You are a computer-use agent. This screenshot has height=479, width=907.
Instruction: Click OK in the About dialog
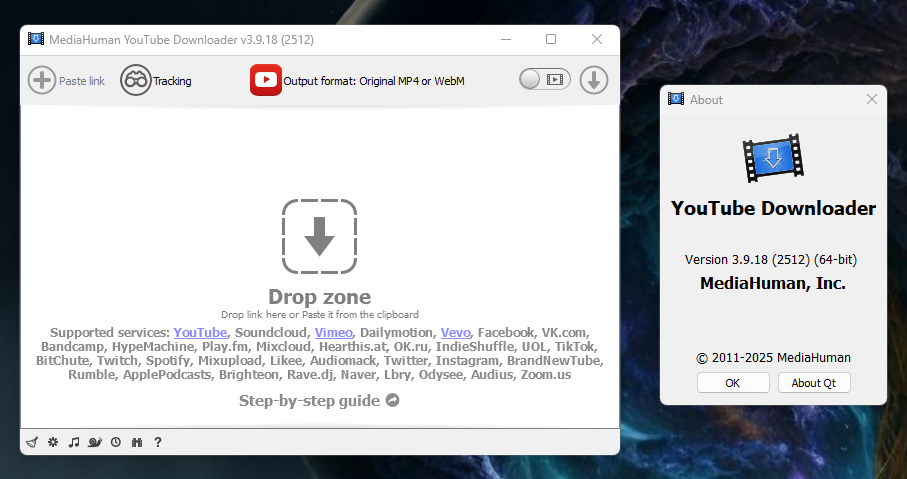point(733,383)
